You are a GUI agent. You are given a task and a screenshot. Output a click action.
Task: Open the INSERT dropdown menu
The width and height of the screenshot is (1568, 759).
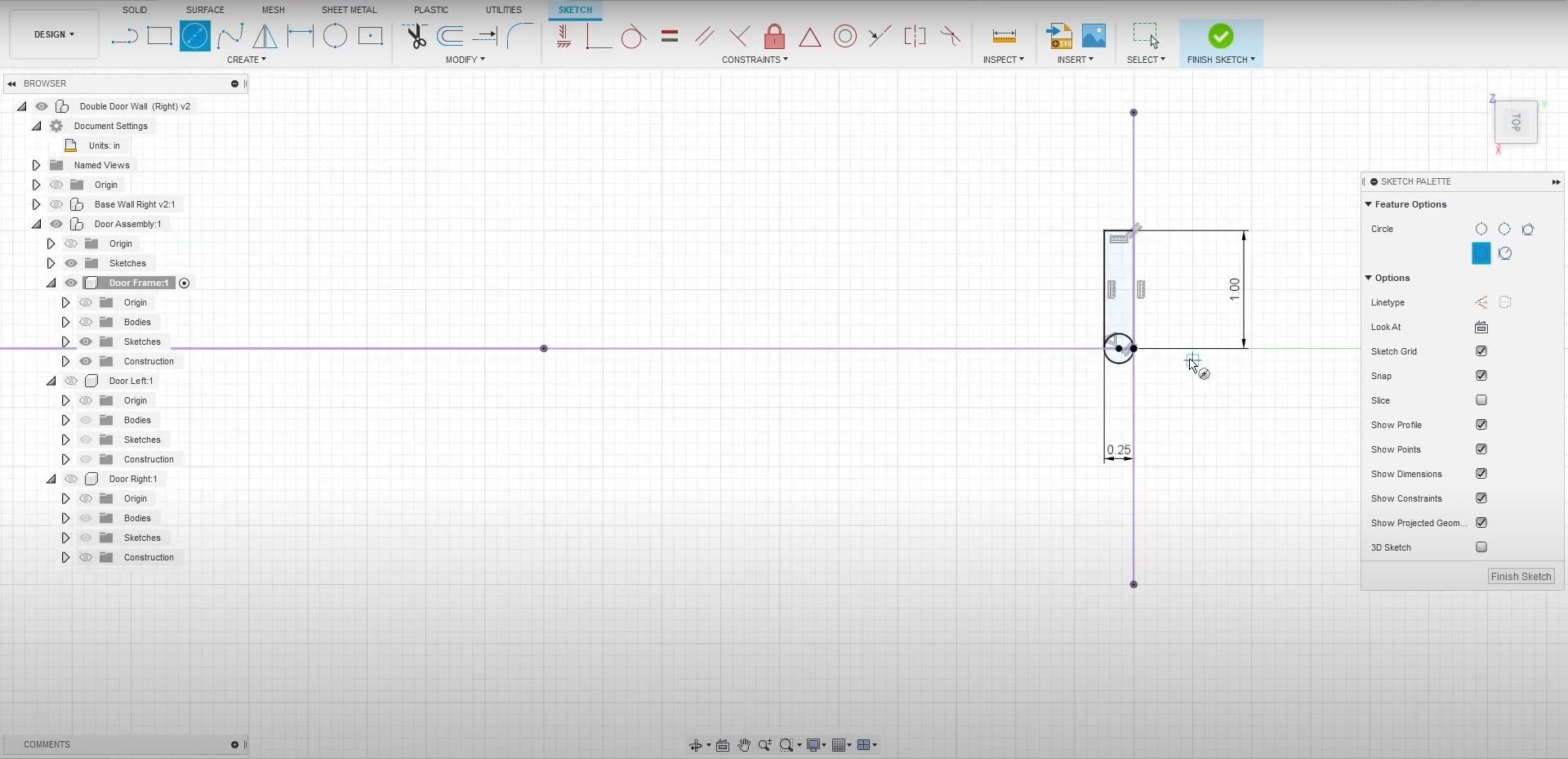pos(1075,60)
